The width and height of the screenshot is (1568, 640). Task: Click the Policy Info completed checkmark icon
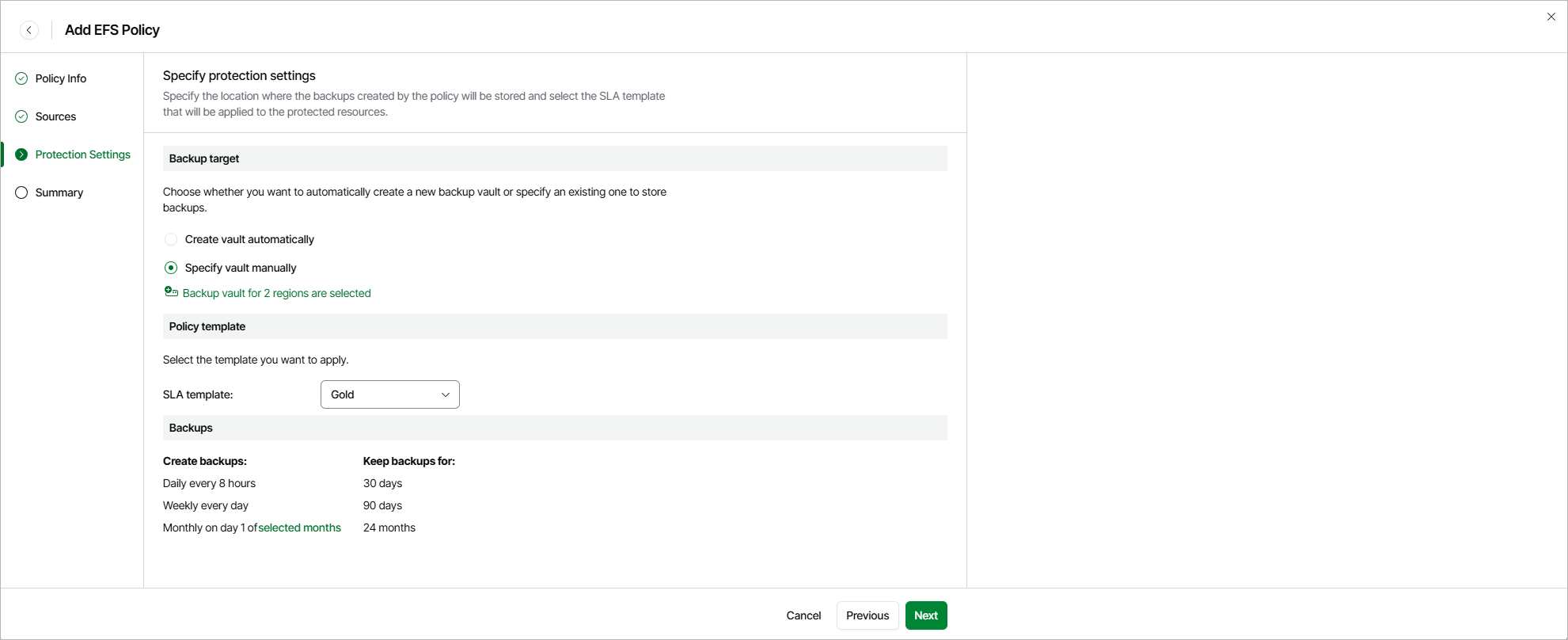21,78
